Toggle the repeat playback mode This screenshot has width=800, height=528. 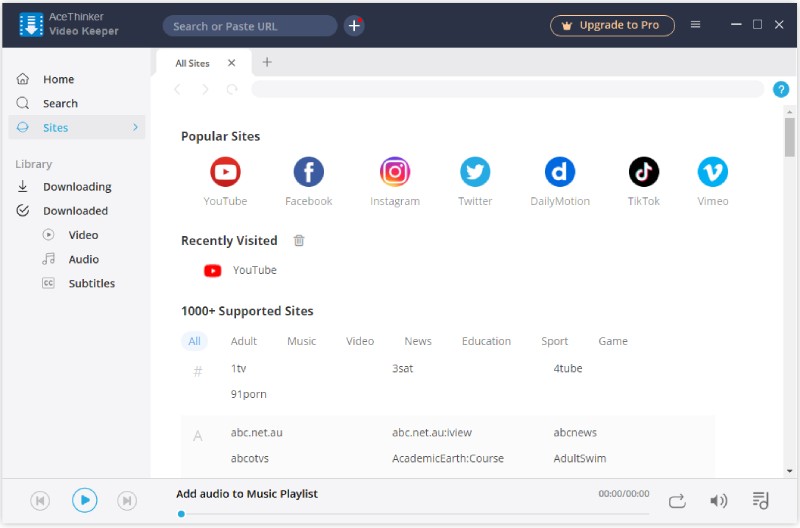[677, 501]
